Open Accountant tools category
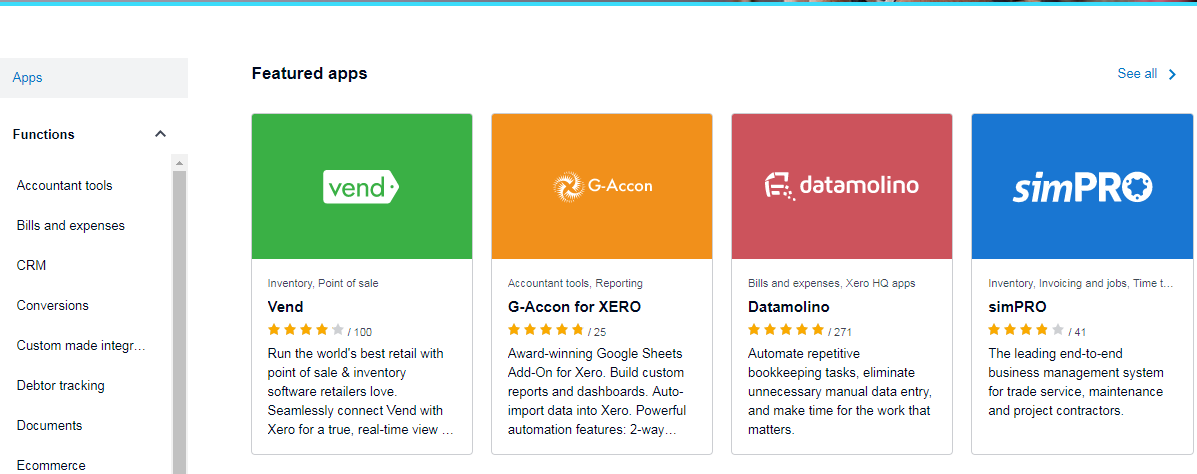Screen dimensions: 1197x474 tap(64, 185)
